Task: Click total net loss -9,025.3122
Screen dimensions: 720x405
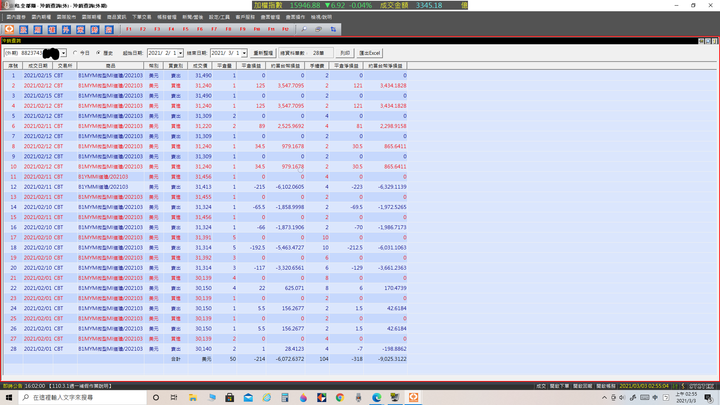Action: 393,359
